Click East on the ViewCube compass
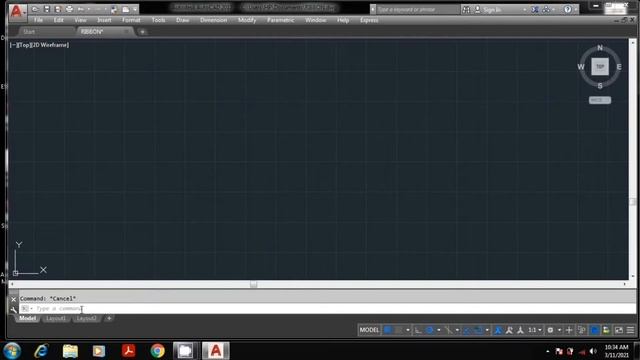640x360 pixels. click(619, 67)
